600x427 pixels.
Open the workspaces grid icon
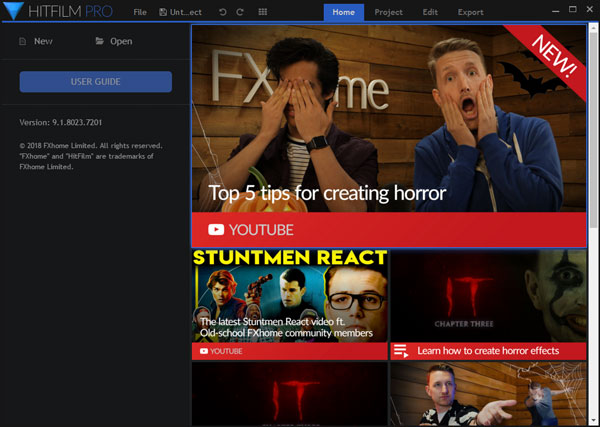[262, 12]
